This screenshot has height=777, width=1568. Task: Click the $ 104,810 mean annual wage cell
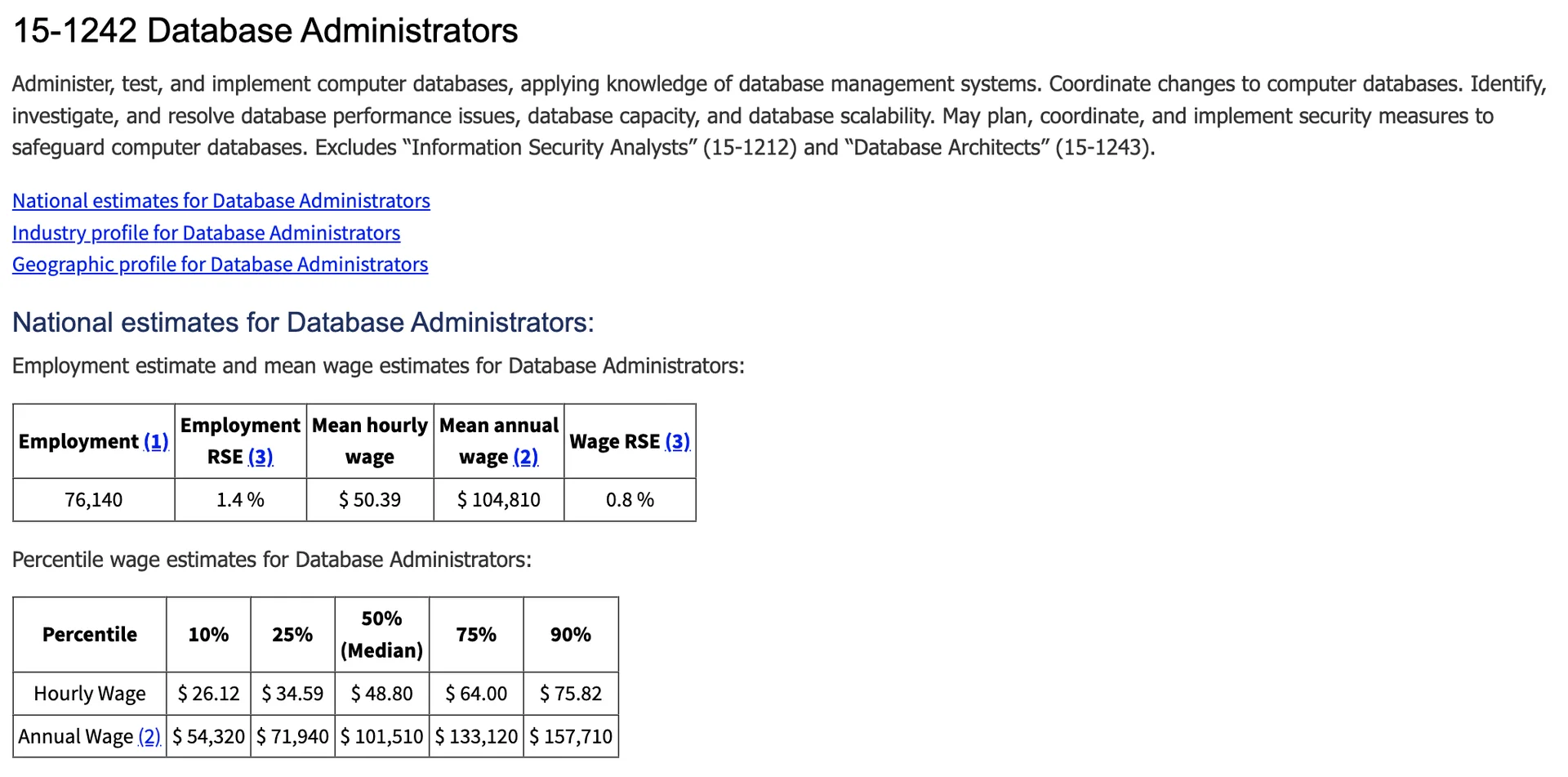pyautogui.click(x=499, y=500)
